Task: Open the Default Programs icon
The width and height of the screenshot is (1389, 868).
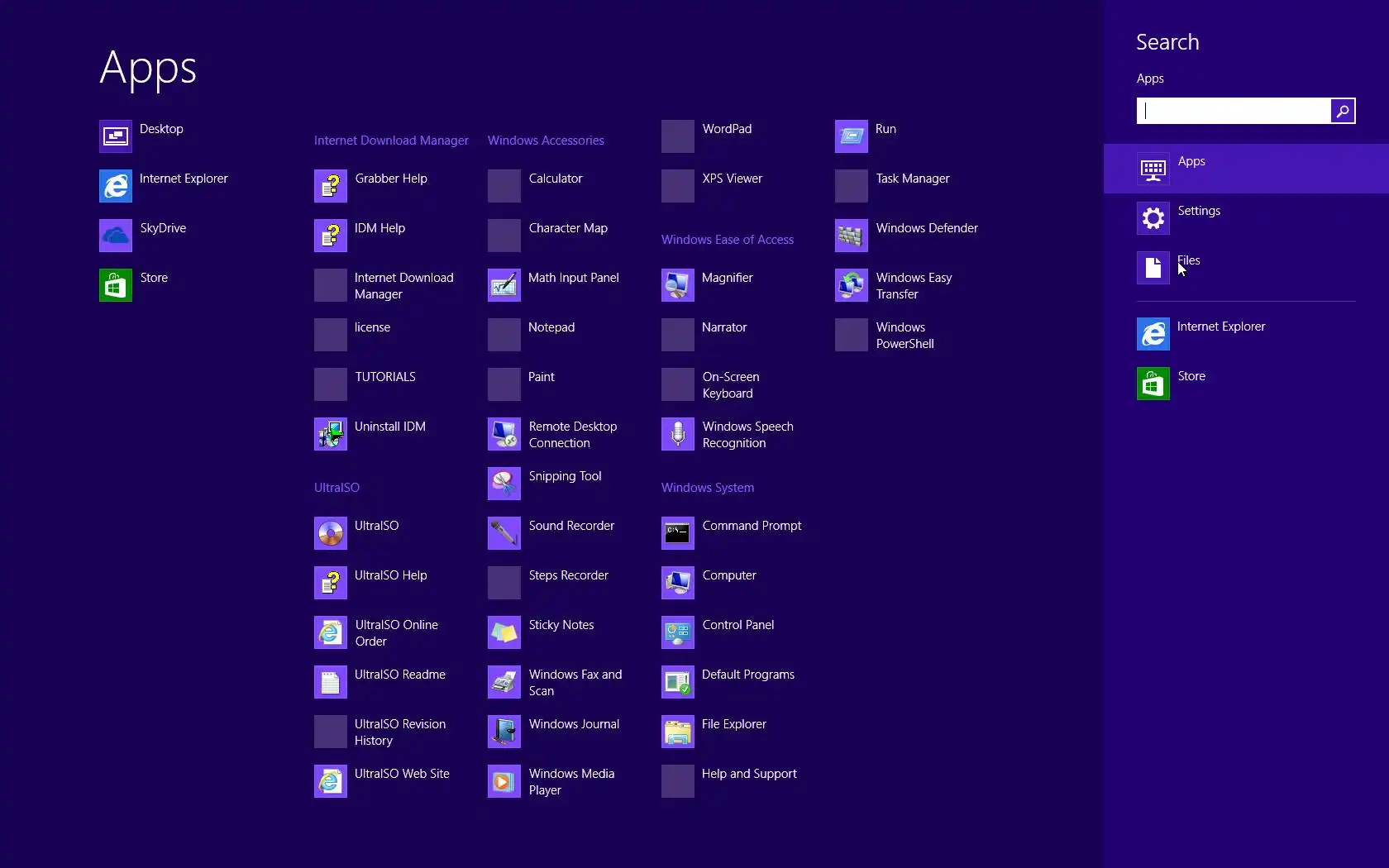Action: coord(678,682)
